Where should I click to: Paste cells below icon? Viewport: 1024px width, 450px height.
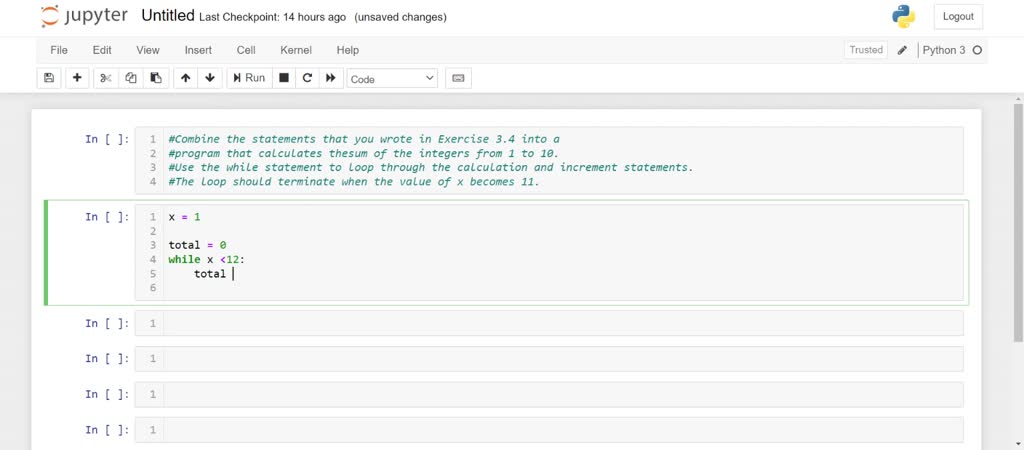click(155, 78)
